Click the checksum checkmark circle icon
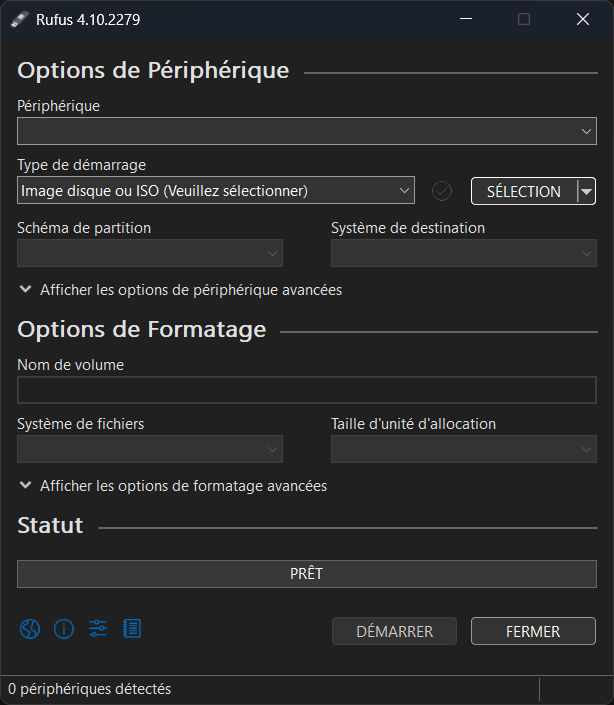 442,191
